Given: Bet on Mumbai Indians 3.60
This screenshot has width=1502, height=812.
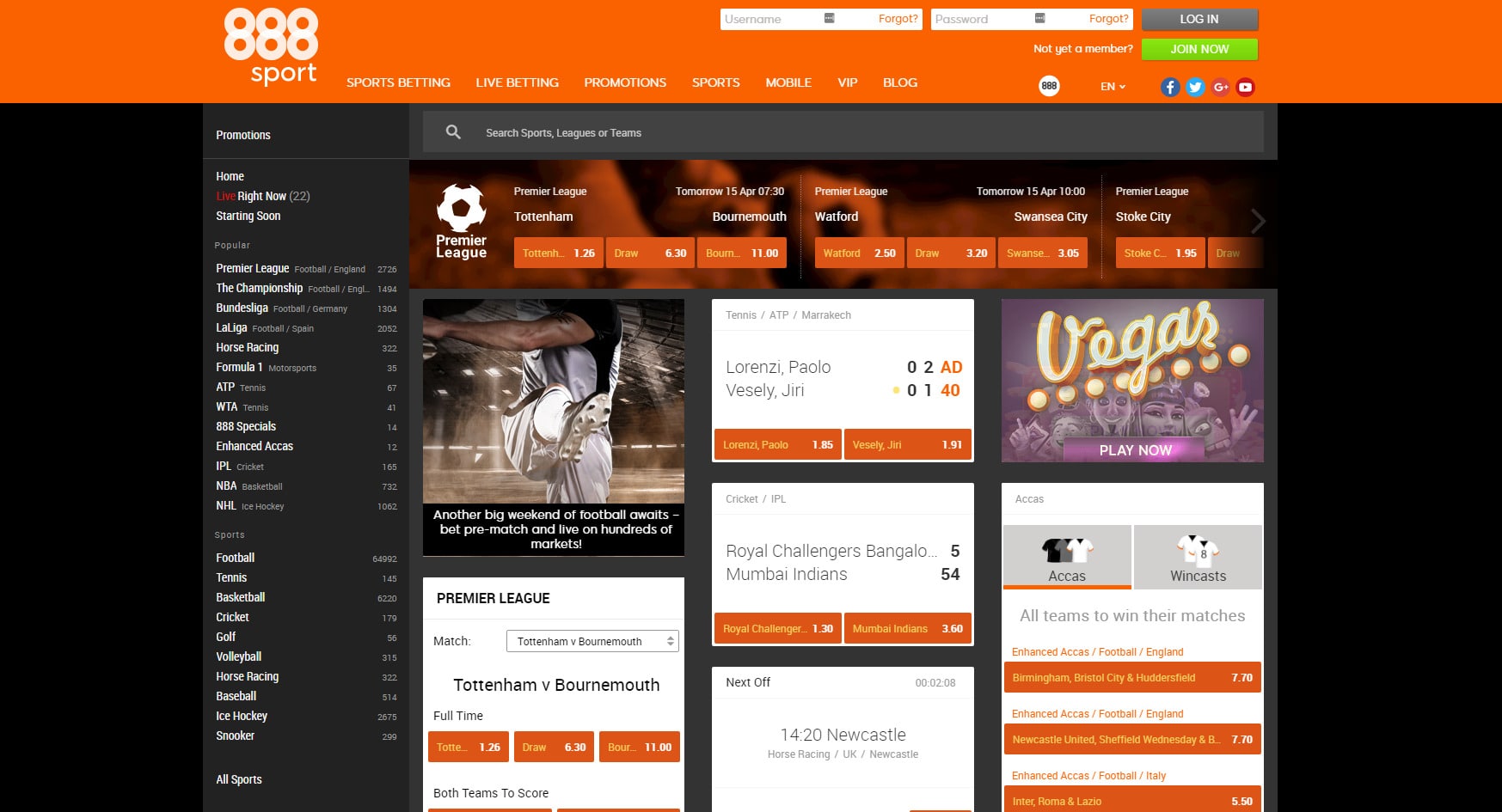Looking at the screenshot, I should [908, 628].
